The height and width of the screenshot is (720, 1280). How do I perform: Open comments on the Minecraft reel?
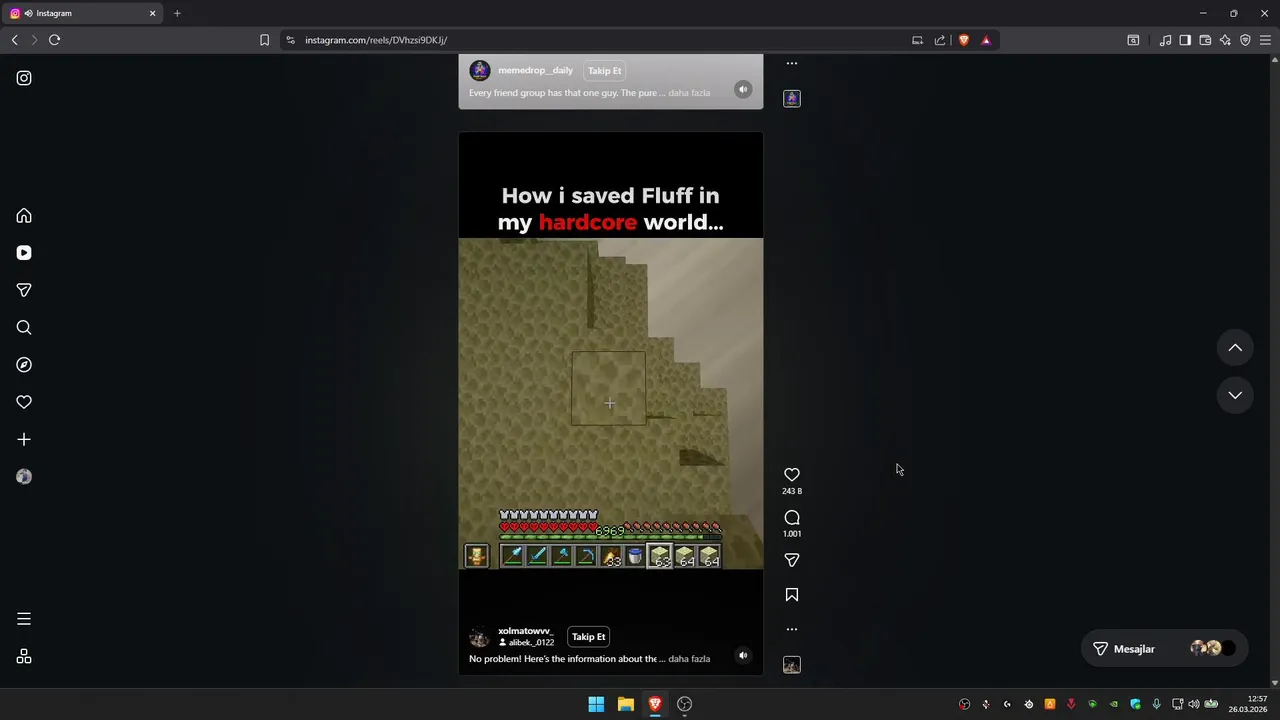click(792, 518)
